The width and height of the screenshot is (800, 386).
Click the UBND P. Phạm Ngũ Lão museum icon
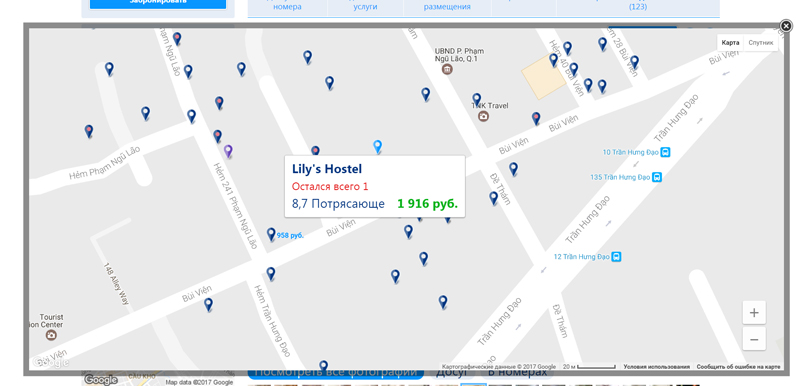click(x=447, y=69)
